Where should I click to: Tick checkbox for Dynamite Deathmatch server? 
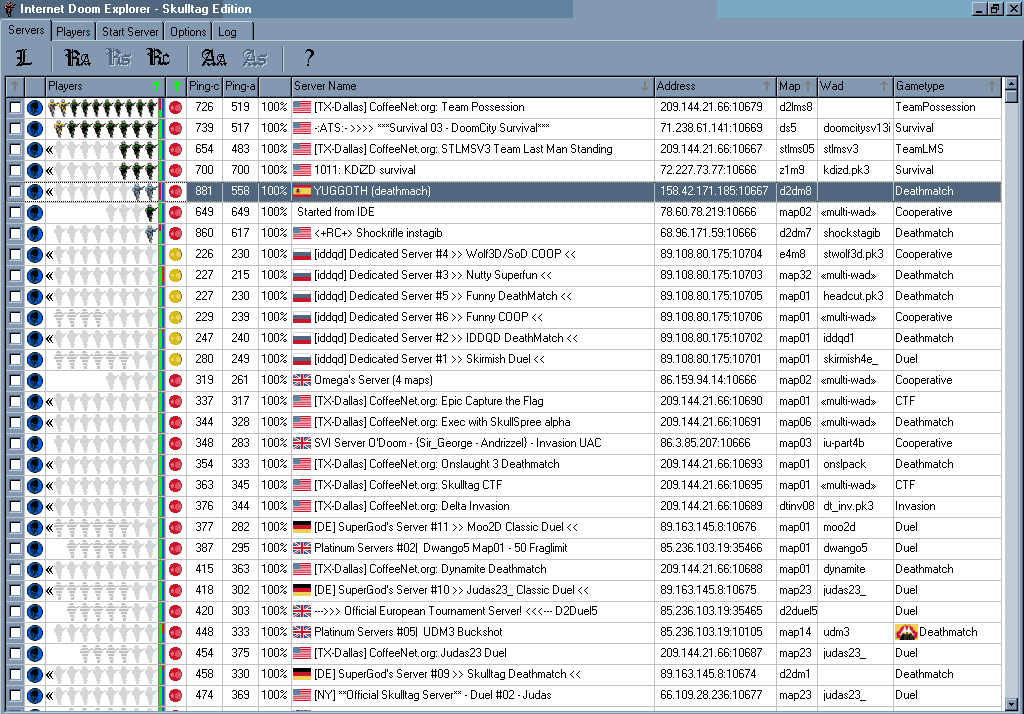[x=15, y=569]
